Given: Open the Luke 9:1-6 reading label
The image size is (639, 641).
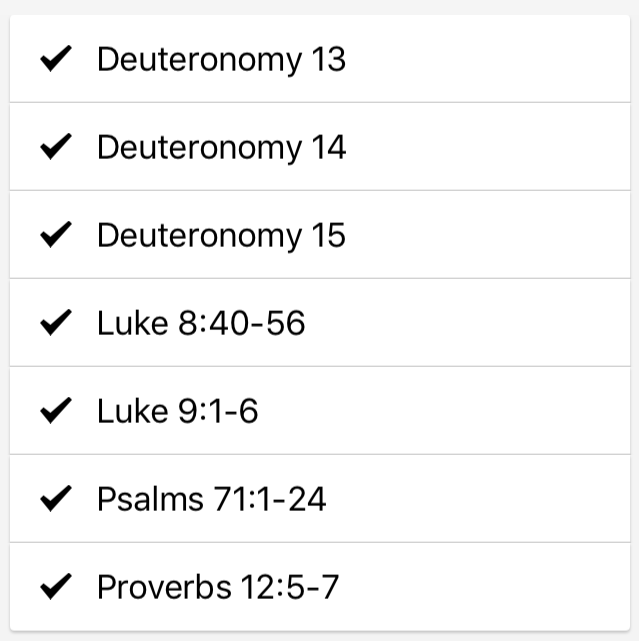Looking at the screenshot, I should click(x=178, y=411).
